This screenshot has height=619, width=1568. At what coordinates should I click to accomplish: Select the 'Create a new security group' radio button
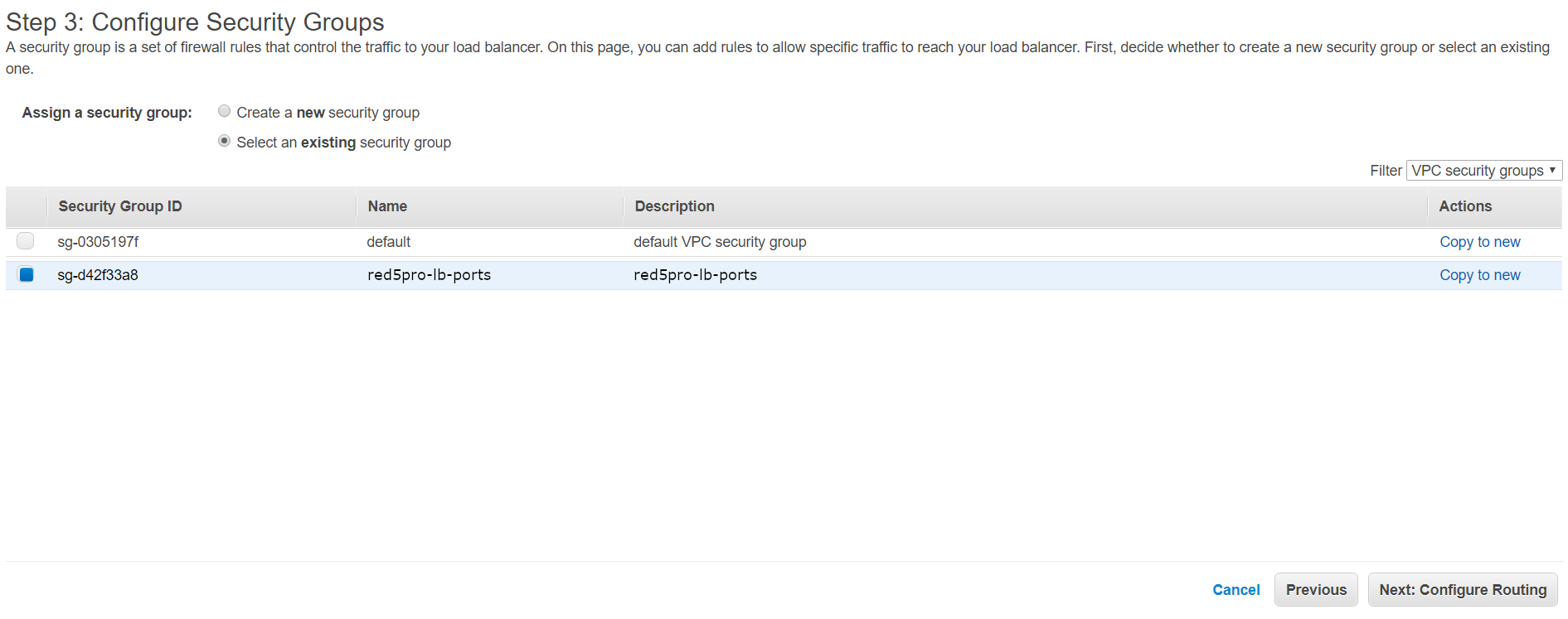tap(224, 111)
